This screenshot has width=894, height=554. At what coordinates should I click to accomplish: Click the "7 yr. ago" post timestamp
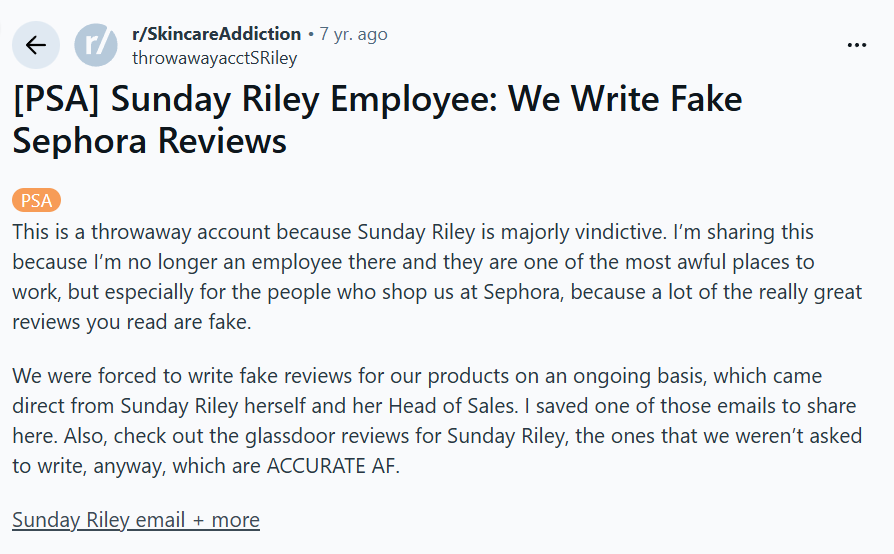pos(353,34)
